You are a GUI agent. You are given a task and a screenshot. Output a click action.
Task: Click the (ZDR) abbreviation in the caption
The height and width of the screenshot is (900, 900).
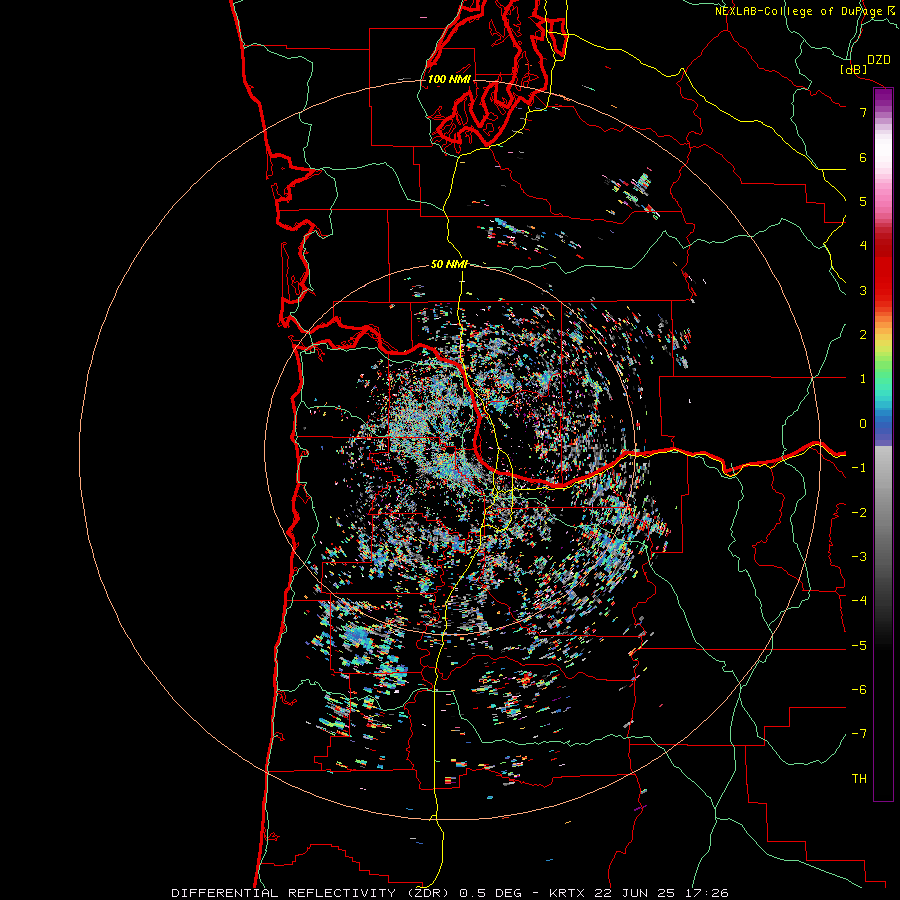tap(428, 893)
